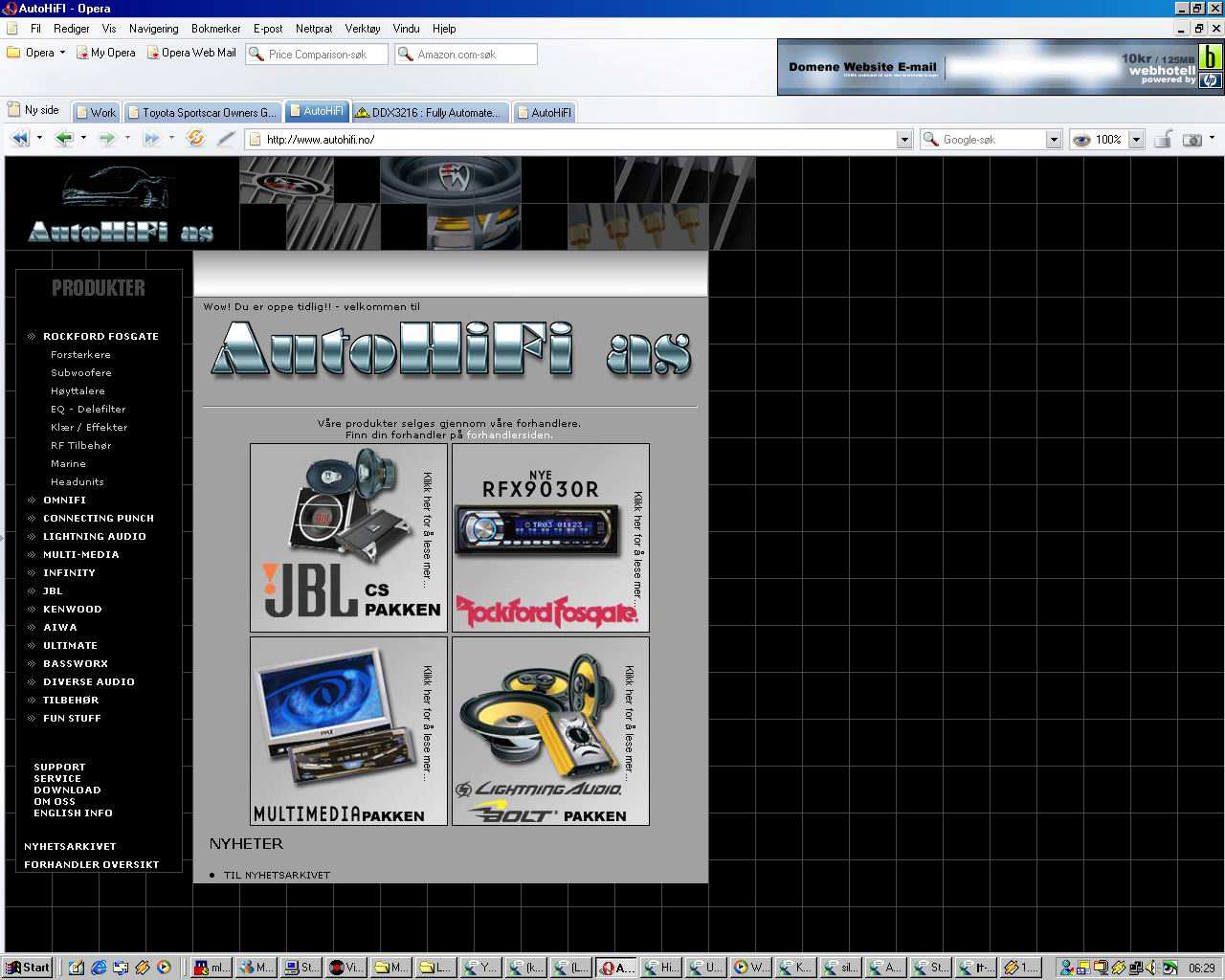Switch to the Toyota Sportscar Owners tab
The image size is (1225, 980).
click(x=203, y=113)
